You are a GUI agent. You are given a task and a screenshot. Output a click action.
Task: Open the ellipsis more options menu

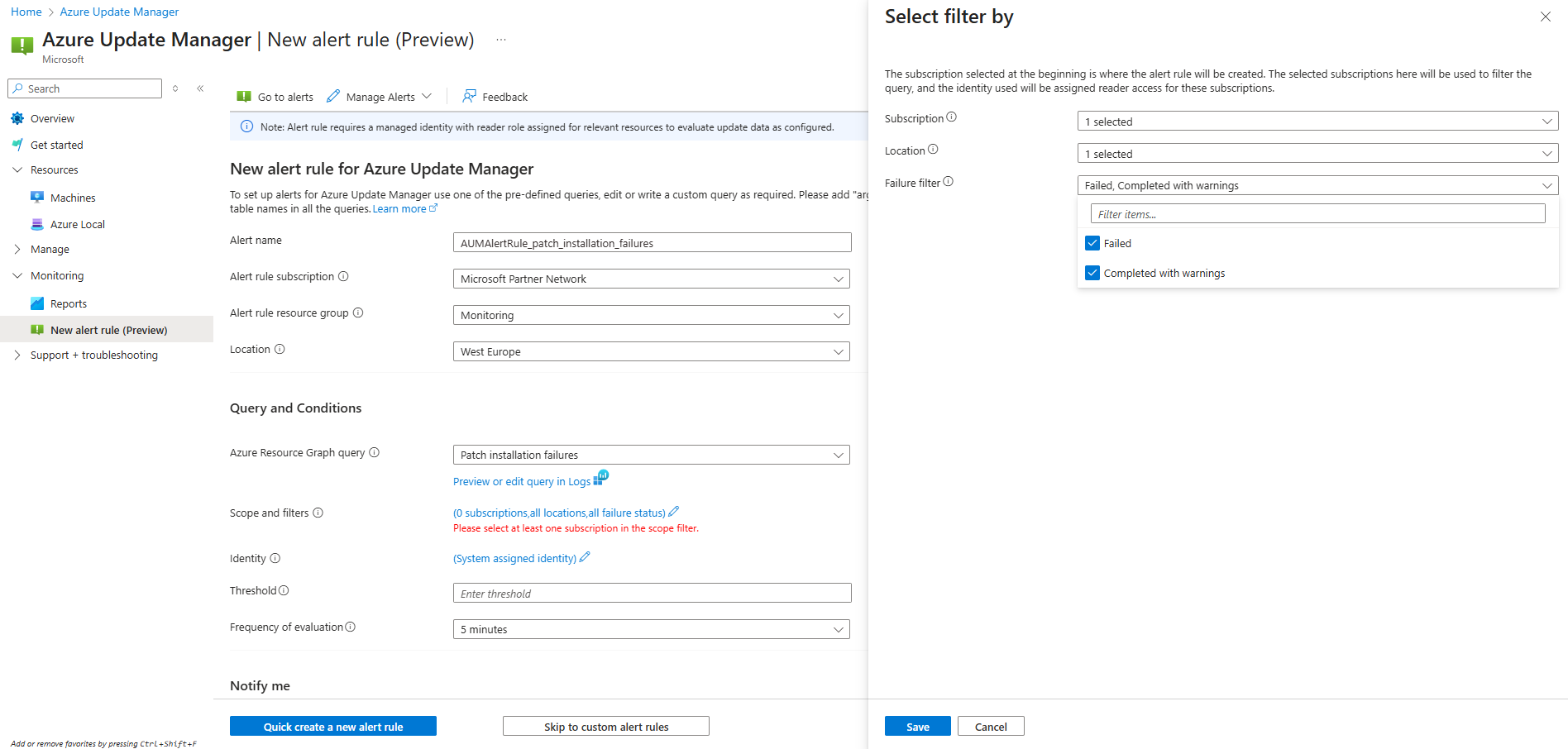(x=501, y=40)
